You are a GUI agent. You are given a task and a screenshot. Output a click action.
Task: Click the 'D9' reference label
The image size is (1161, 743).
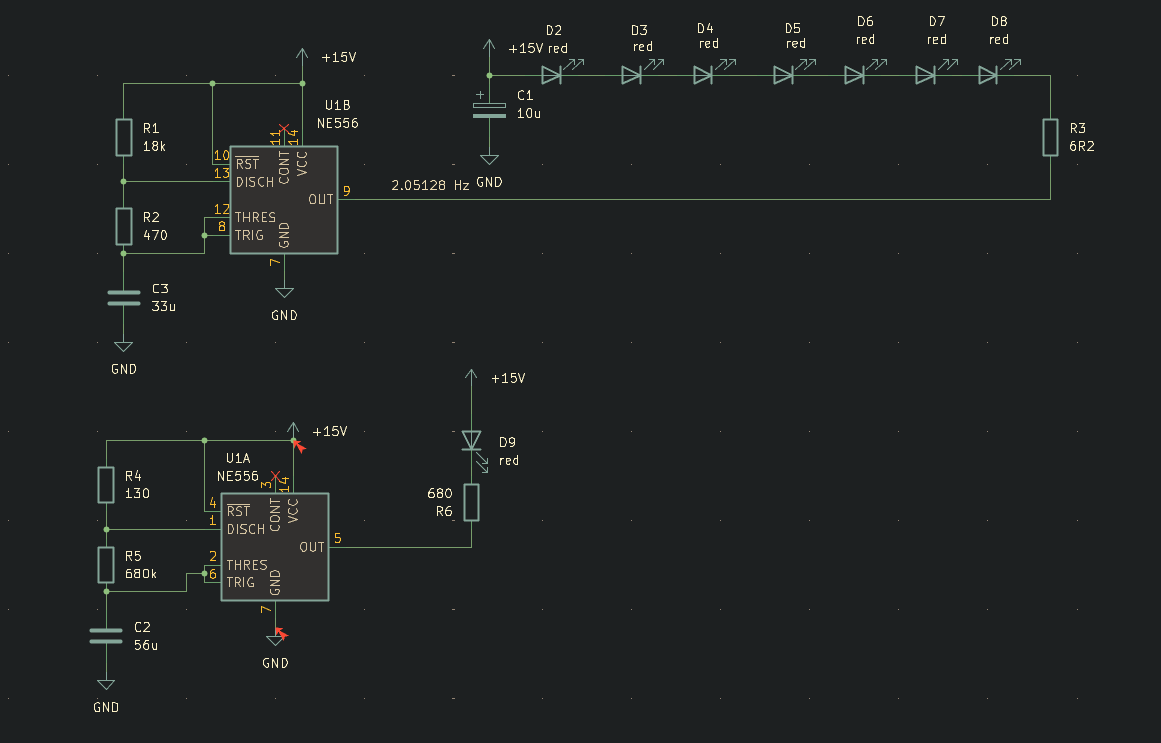pos(507,442)
